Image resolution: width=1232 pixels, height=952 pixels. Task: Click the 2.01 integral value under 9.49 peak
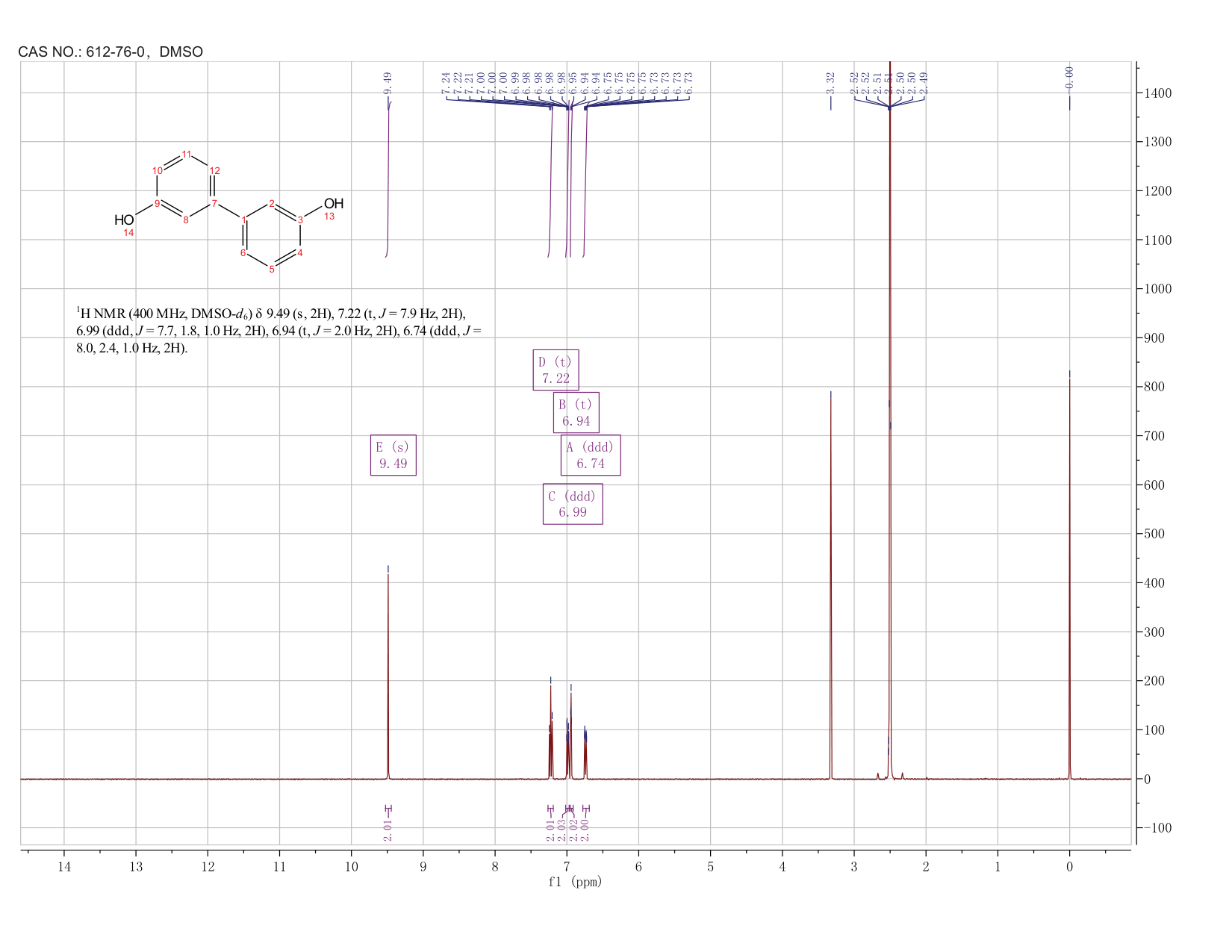click(388, 830)
